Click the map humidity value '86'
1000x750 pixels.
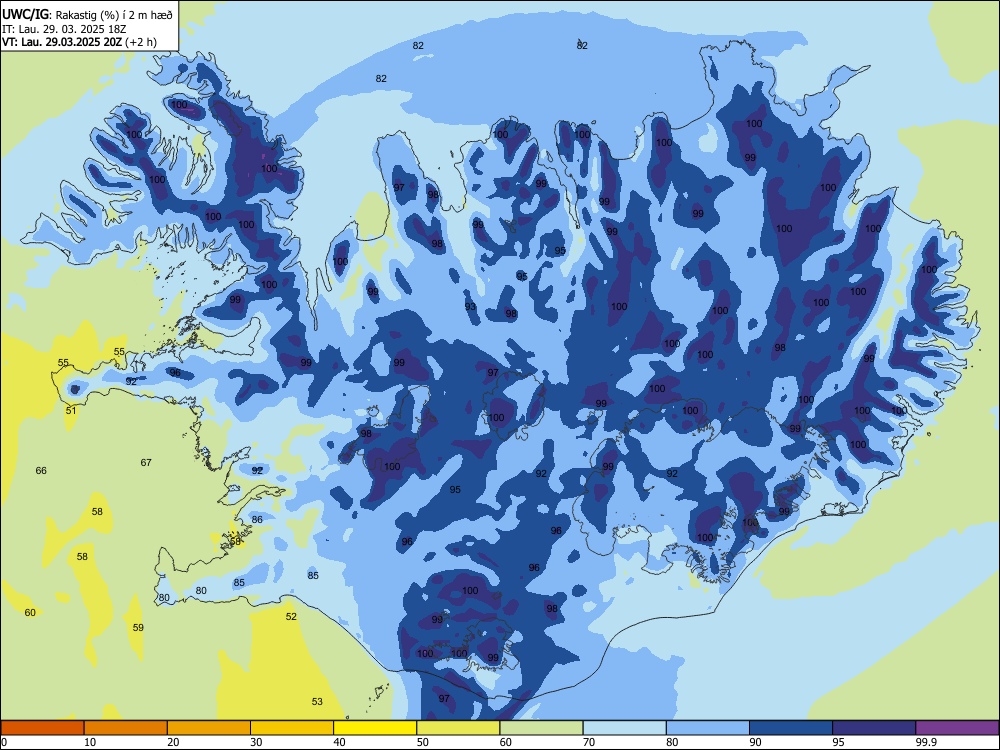click(x=257, y=520)
